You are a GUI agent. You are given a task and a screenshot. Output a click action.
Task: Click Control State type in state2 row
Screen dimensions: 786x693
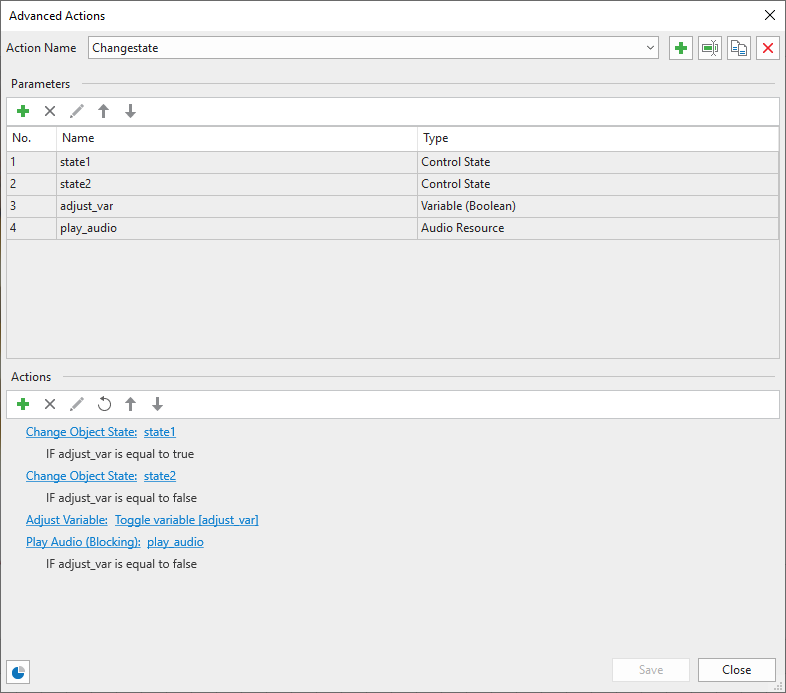coord(598,185)
